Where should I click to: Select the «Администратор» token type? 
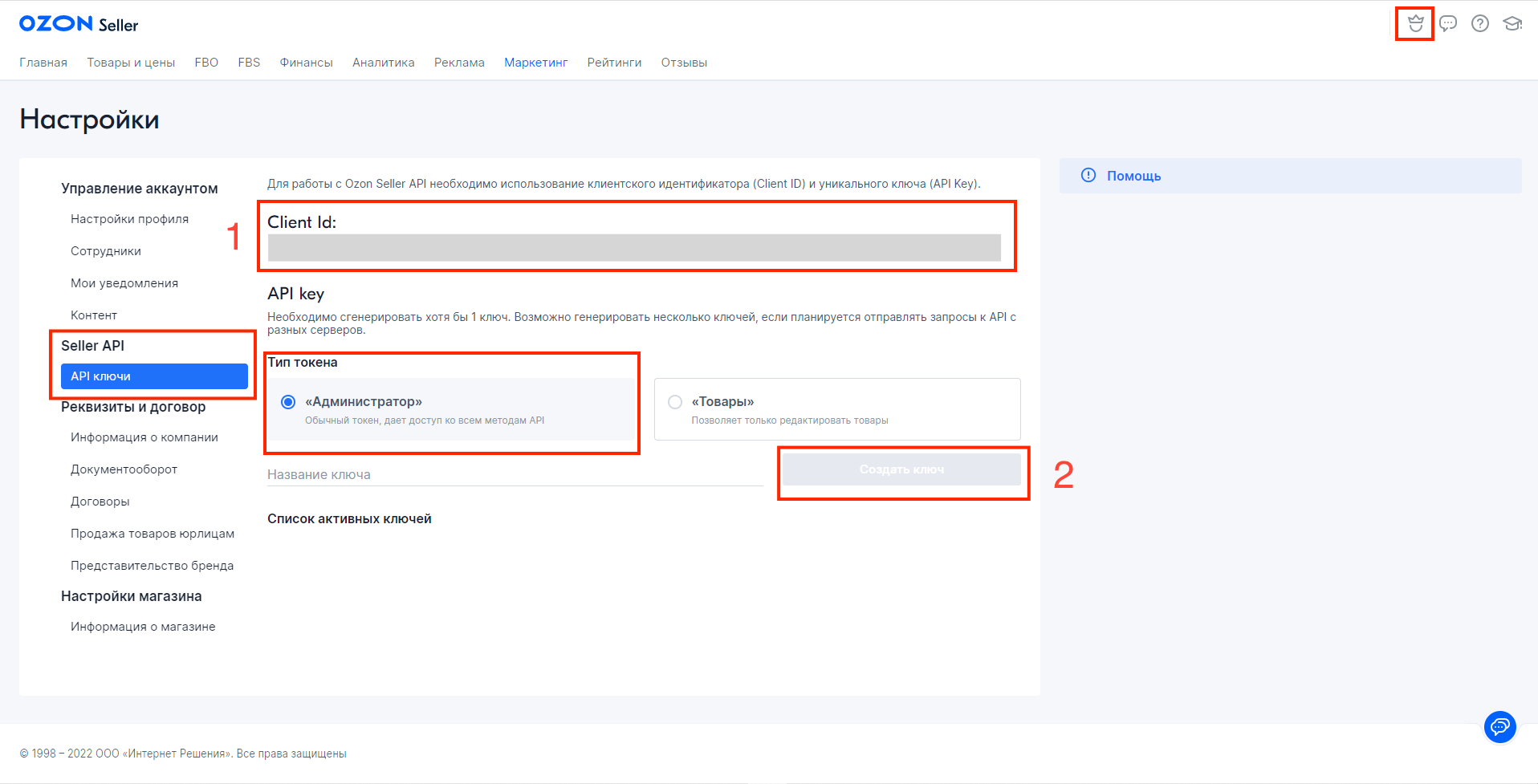coord(288,402)
